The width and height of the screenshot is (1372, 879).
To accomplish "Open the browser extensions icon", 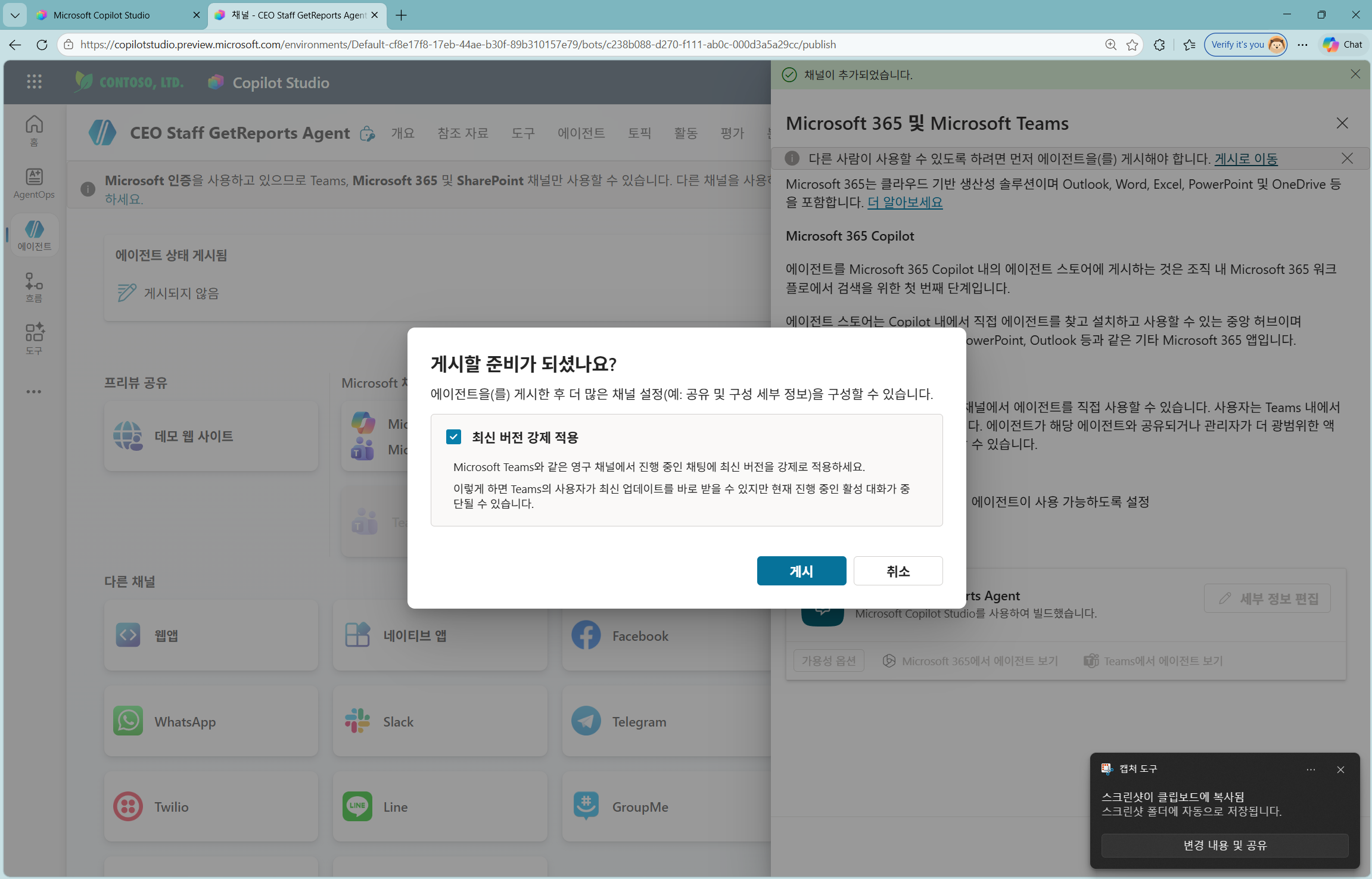I will (x=1159, y=45).
